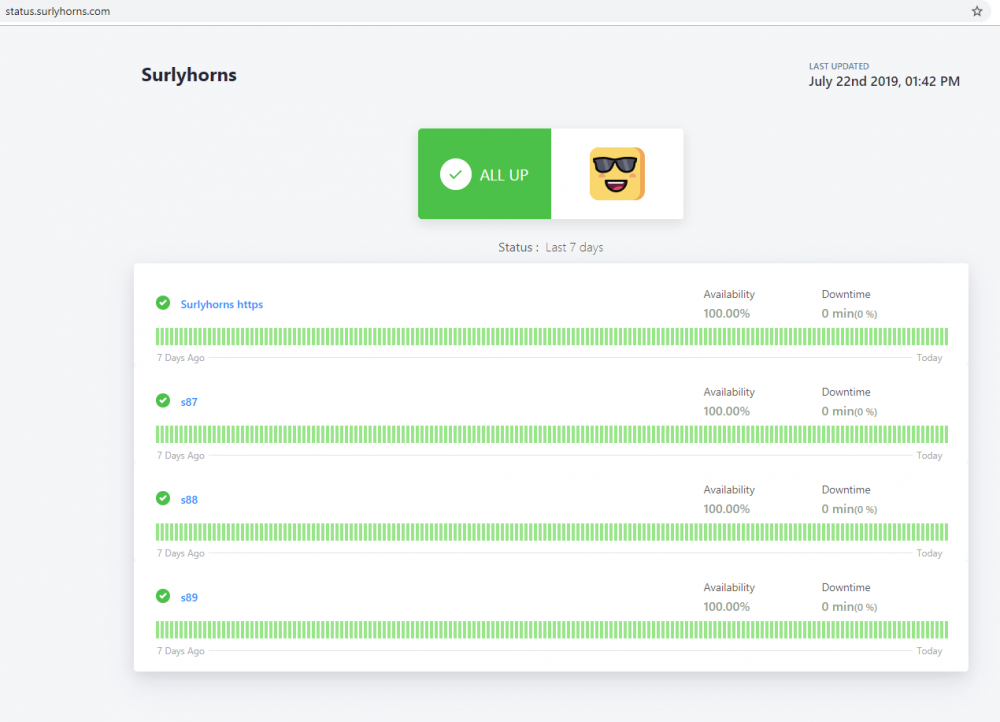Image resolution: width=1000 pixels, height=722 pixels.
Task: Open the s89 monitor link
Action: (189, 598)
